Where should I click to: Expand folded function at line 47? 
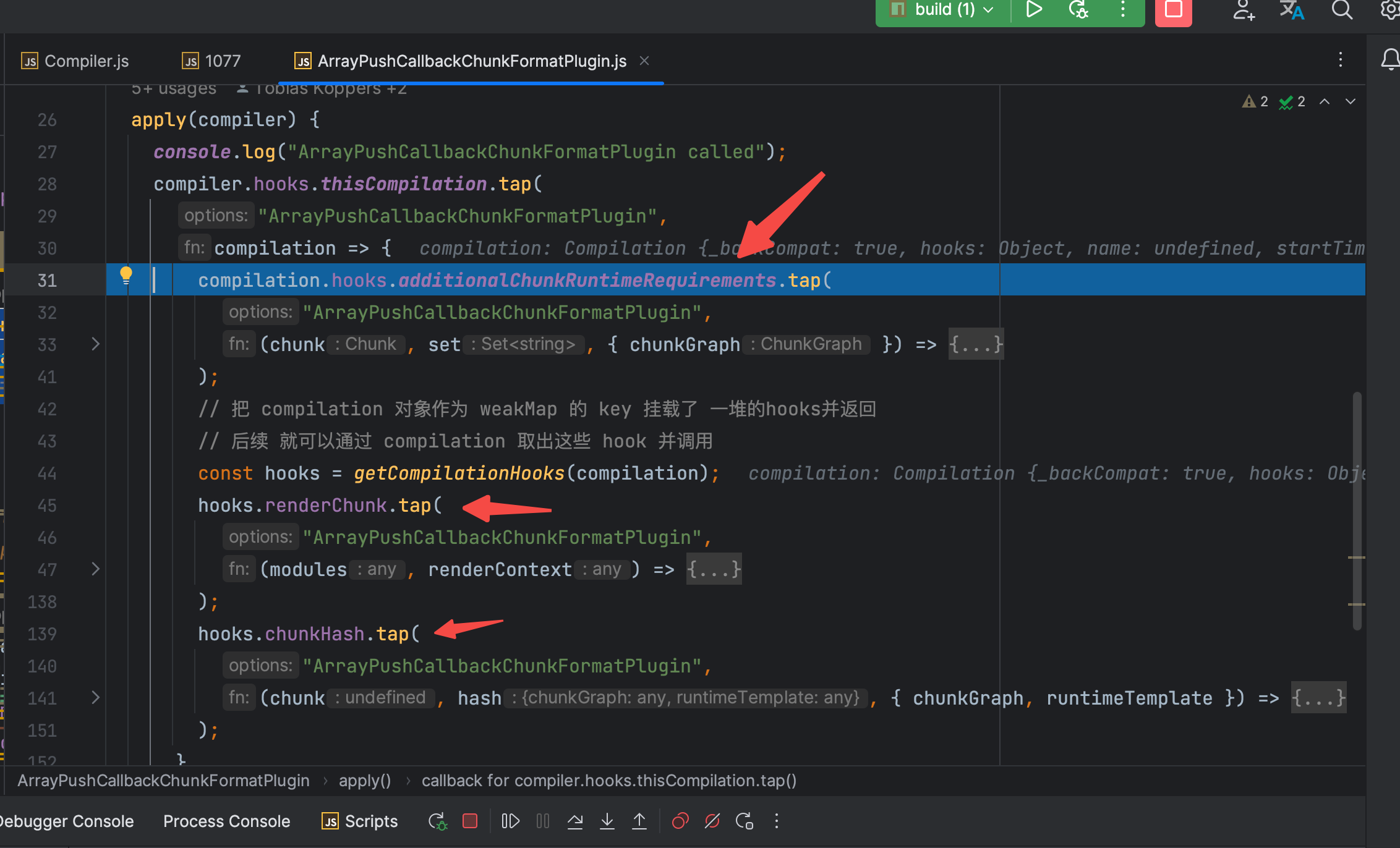(x=95, y=569)
